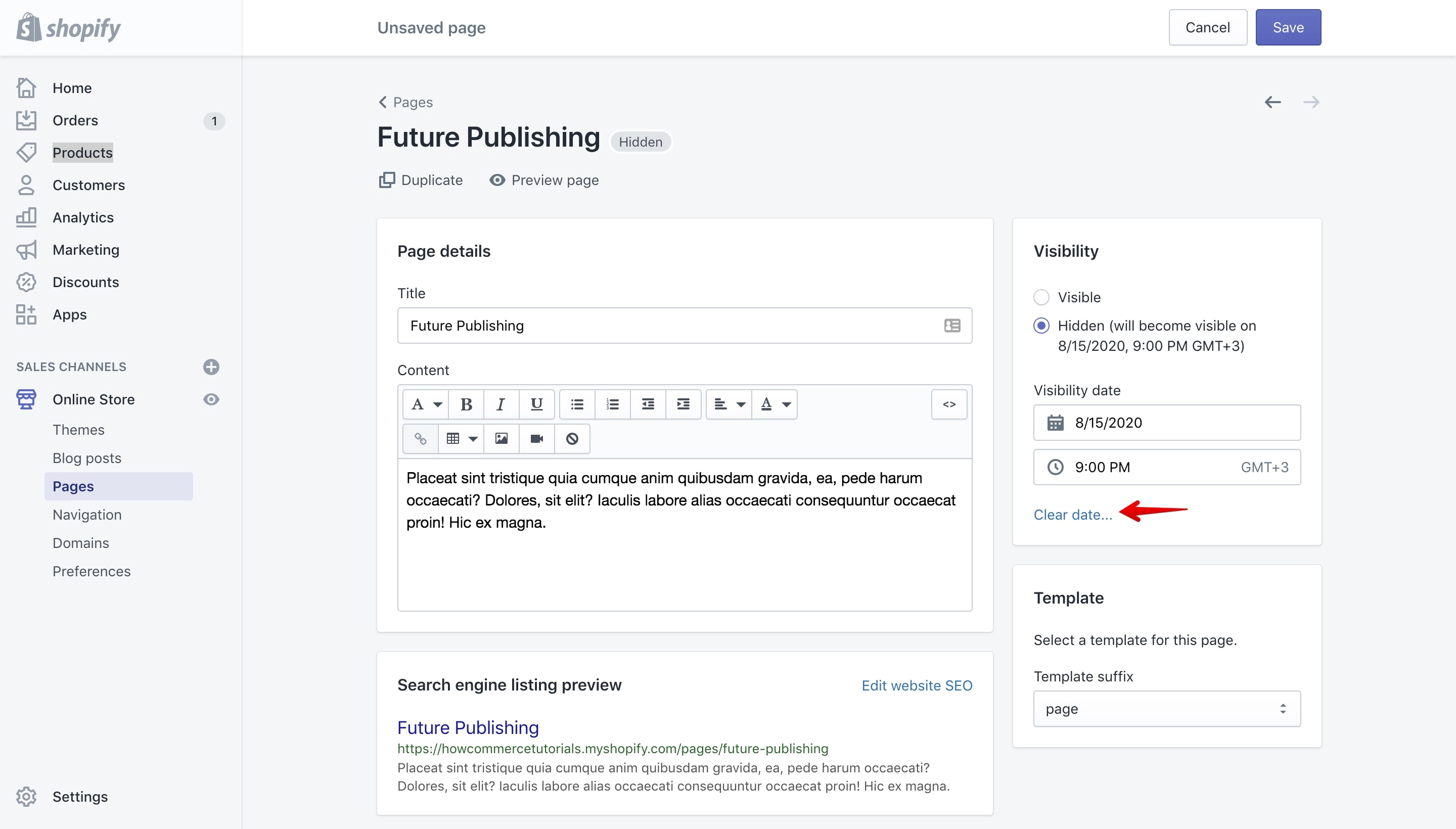Click Edit website SEO link
This screenshot has width=1456, height=829.
917,685
